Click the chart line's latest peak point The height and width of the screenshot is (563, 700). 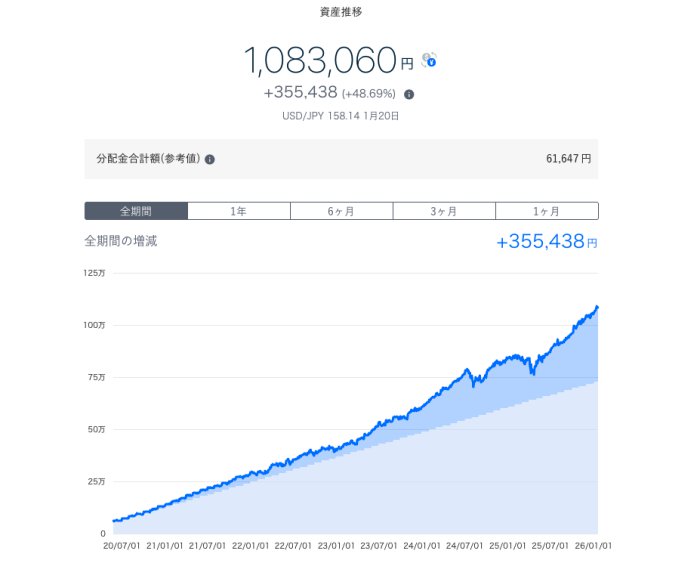click(x=597, y=307)
